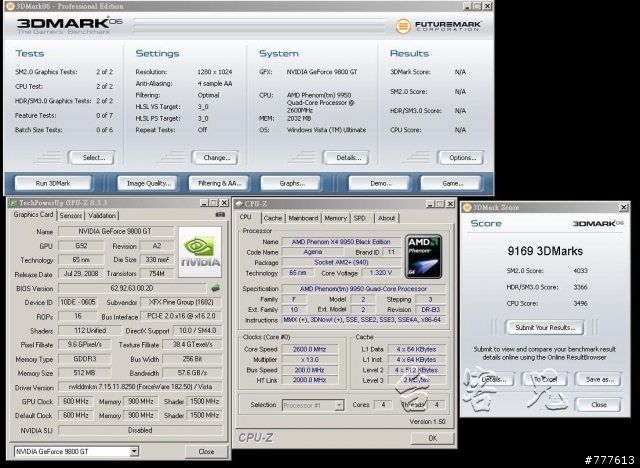
Task: Click Change under Settings
Action: [x=216, y=158]
